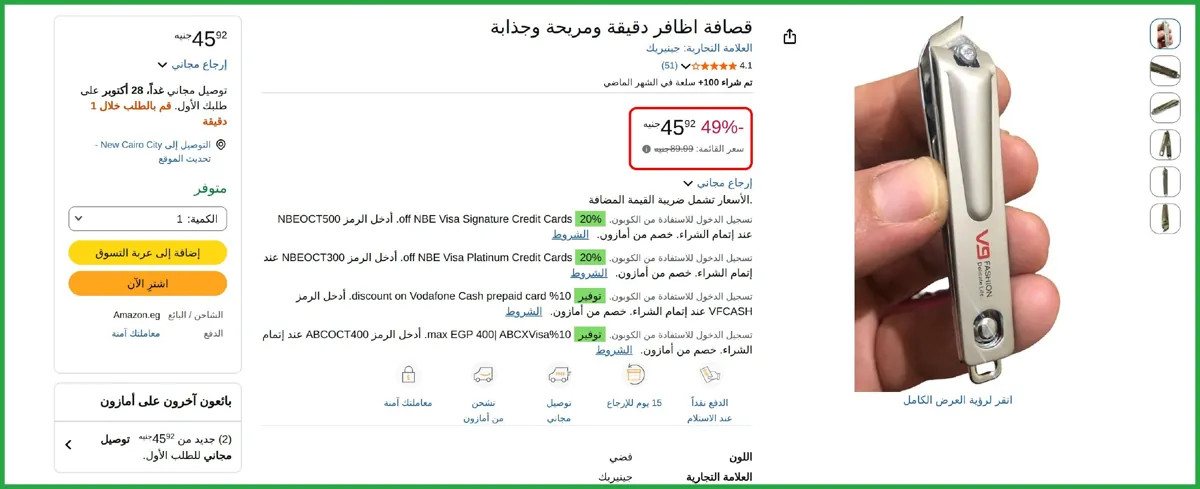The width and height of the screenshot is (1200, 489).
Task: Open the (51) reviews count link
Action: coord(669,65)
